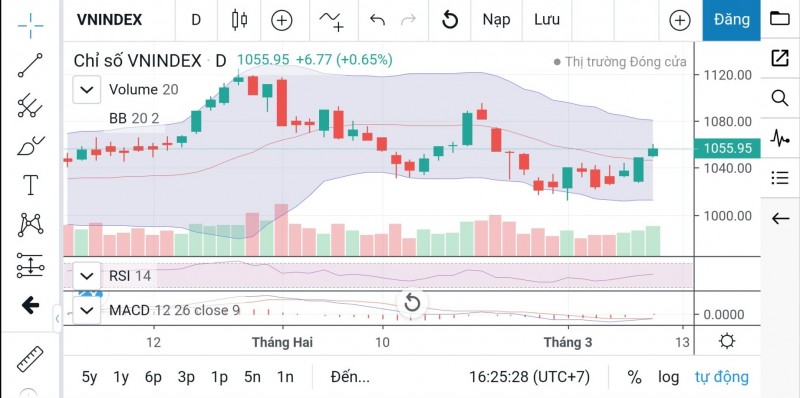Screen dimensions: 800x398
Task: Toggle percent scale mode
Action: point(634,378)
